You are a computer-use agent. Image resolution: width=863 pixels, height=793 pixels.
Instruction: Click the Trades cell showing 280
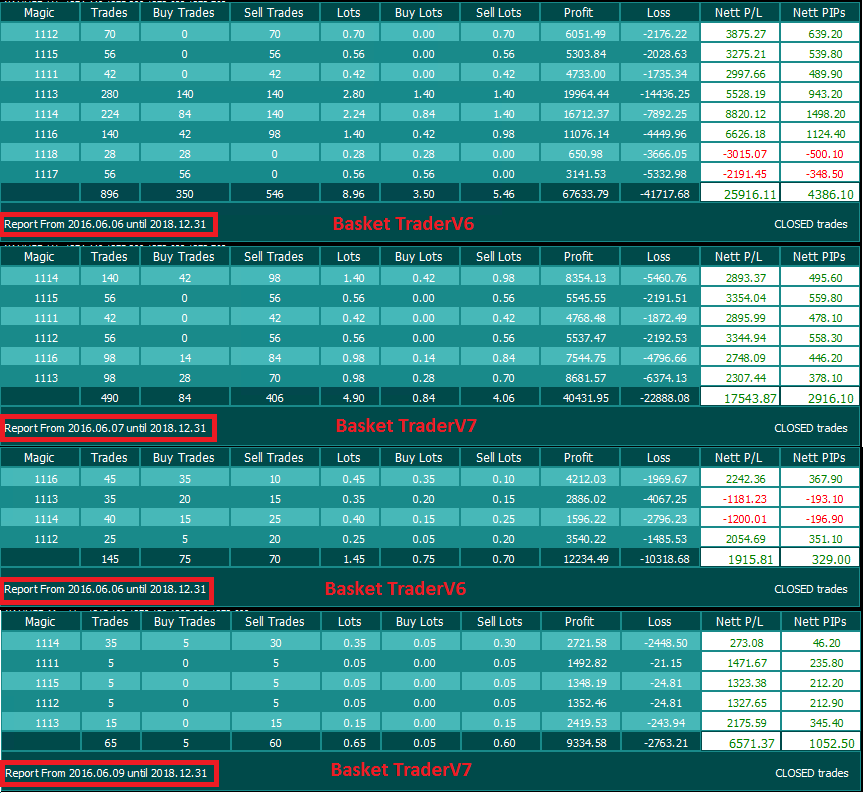[x=110, y=94]
